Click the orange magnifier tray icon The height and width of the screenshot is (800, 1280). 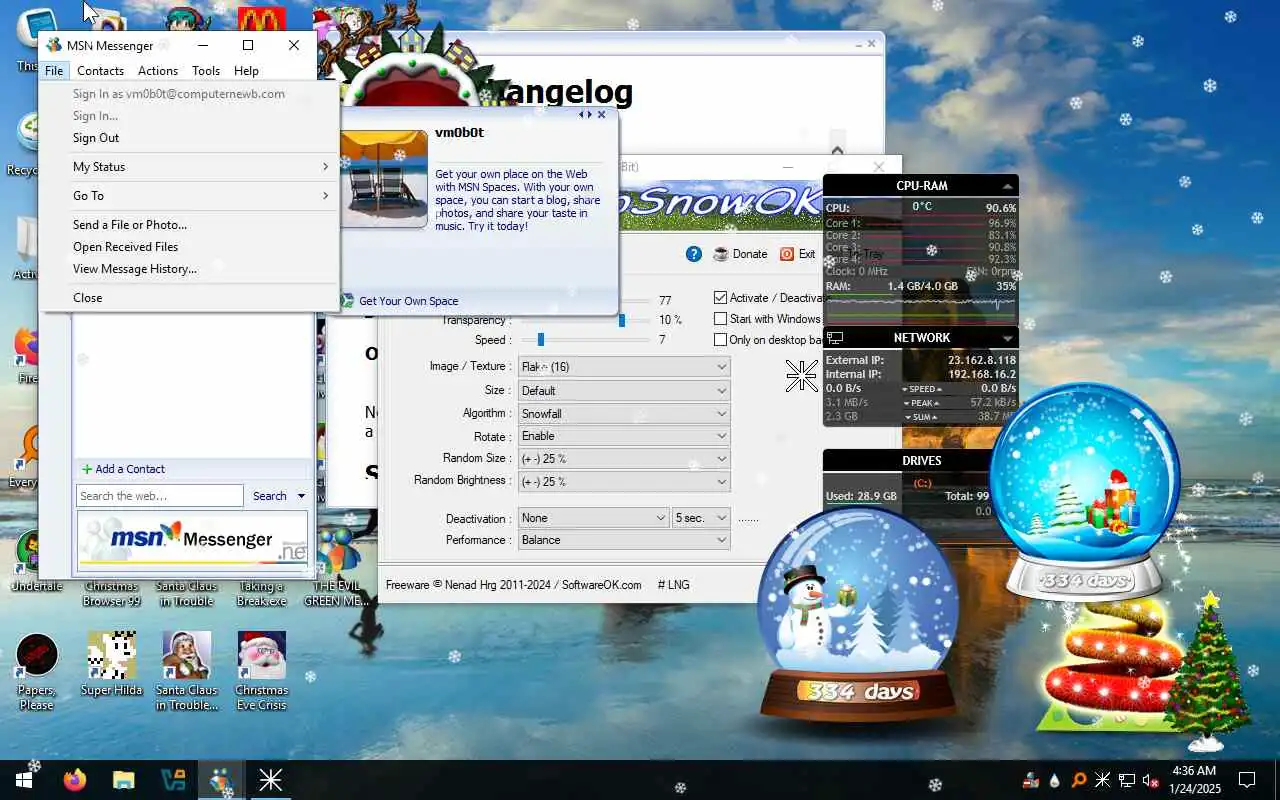pyautogui.click(x=1079, y=780)
